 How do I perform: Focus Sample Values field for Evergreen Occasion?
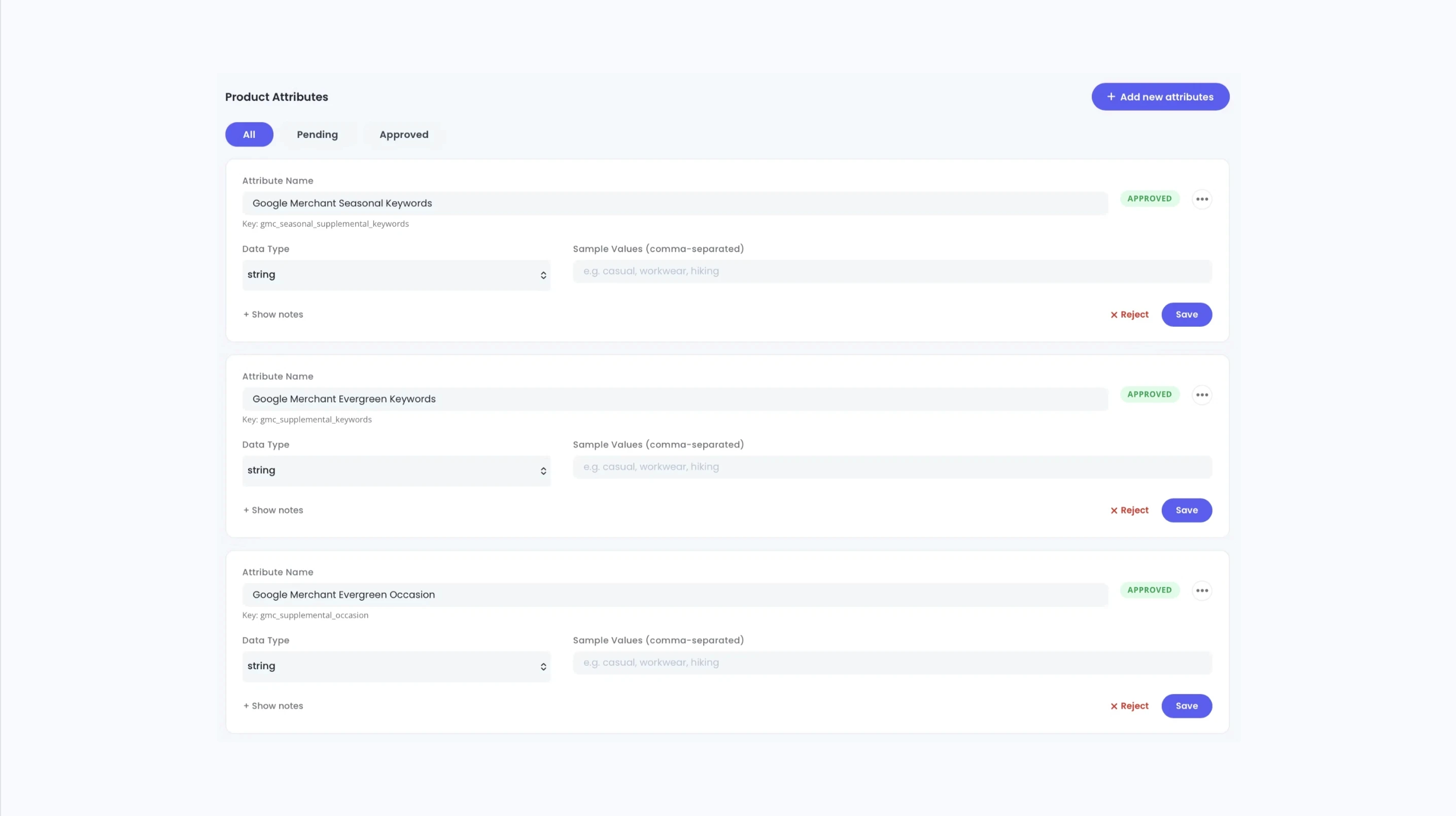892,662
